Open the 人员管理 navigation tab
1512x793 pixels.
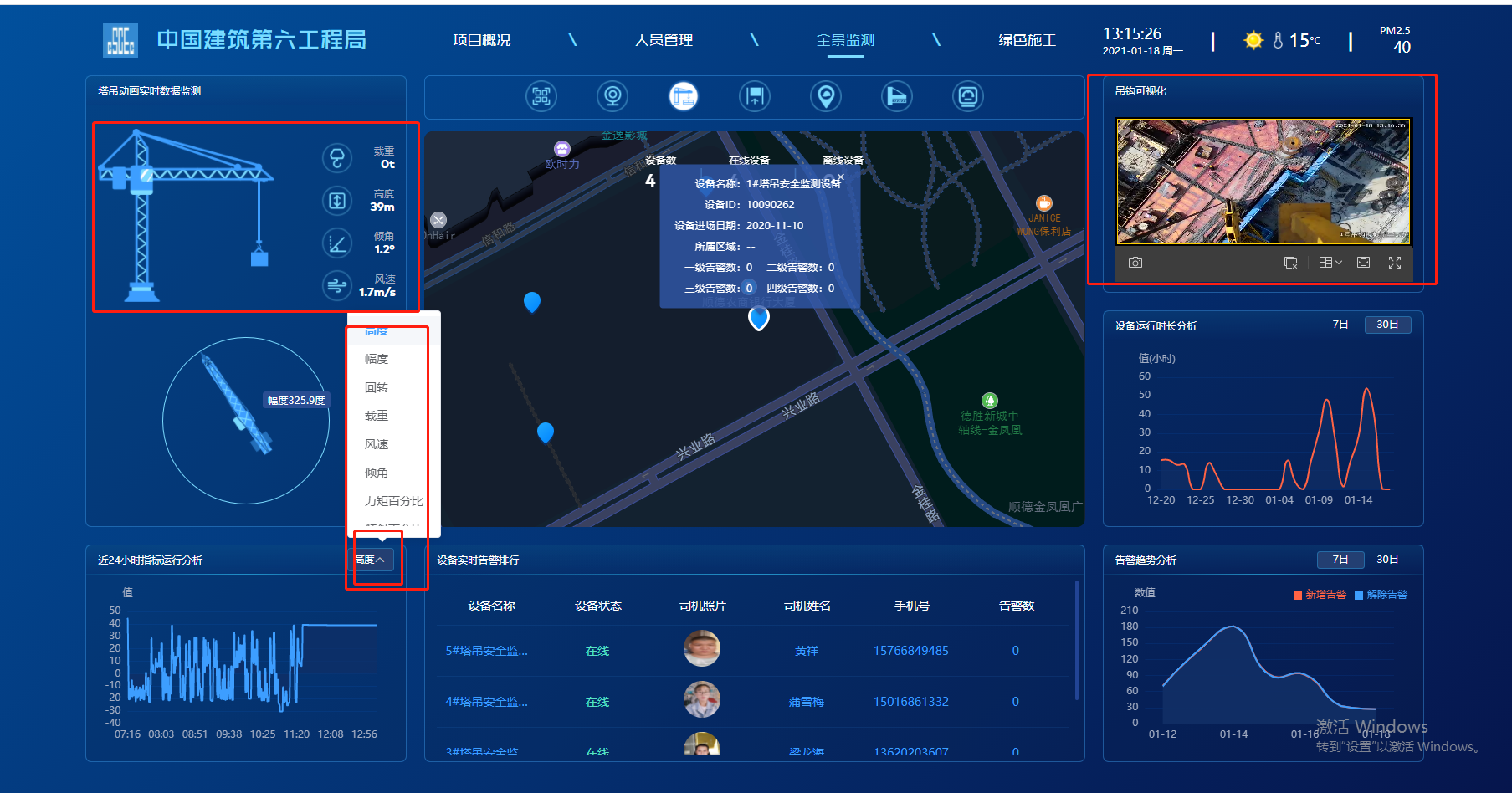(664, 40)
